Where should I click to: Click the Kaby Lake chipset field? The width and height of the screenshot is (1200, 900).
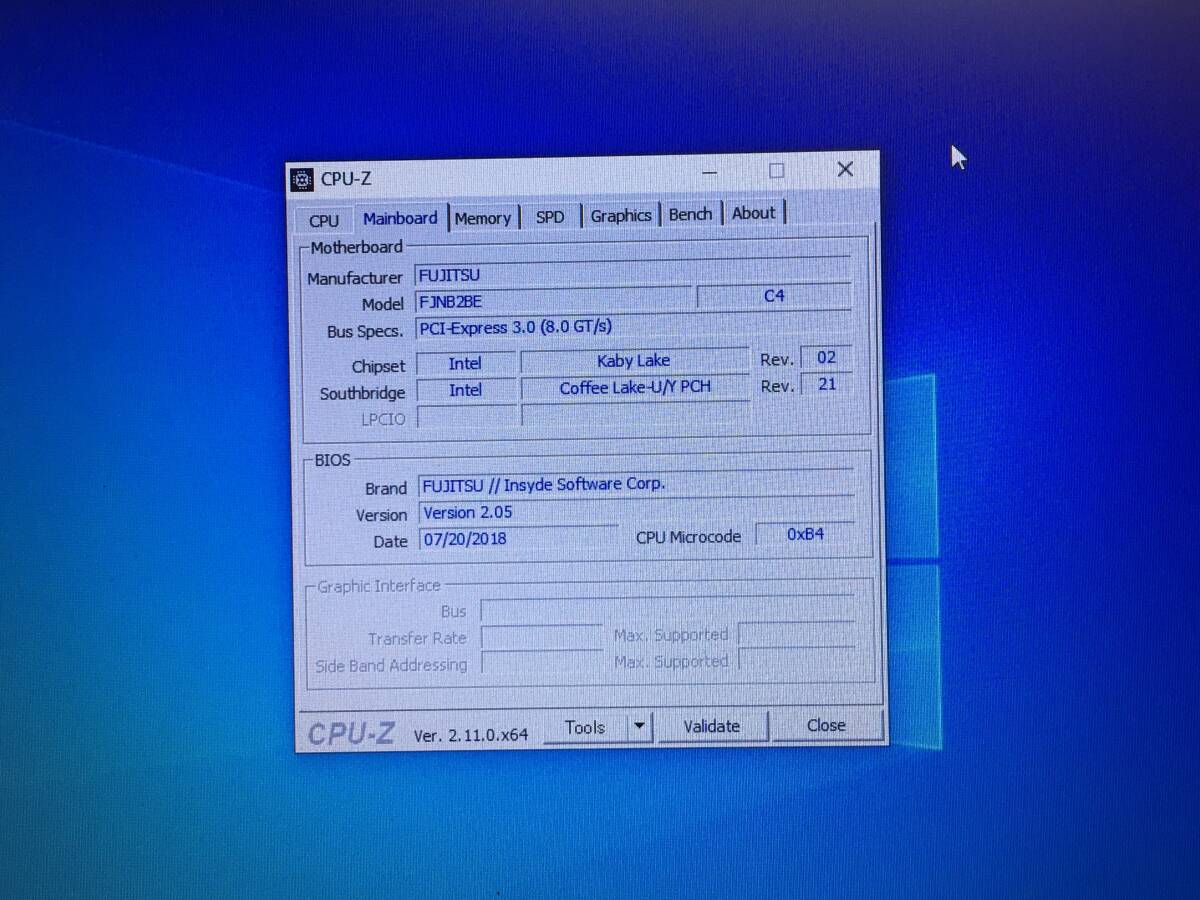click(634, 361)
